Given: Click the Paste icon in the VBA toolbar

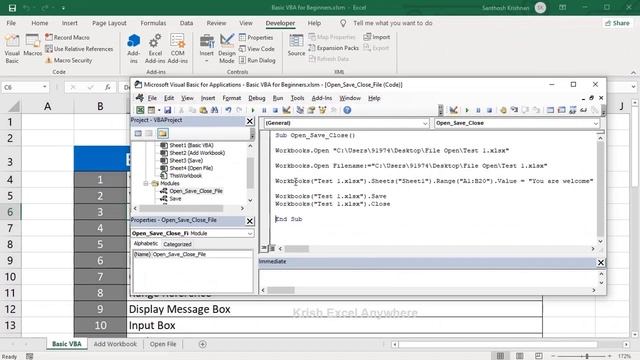Looking at the screenshot, I should (203, 110).
